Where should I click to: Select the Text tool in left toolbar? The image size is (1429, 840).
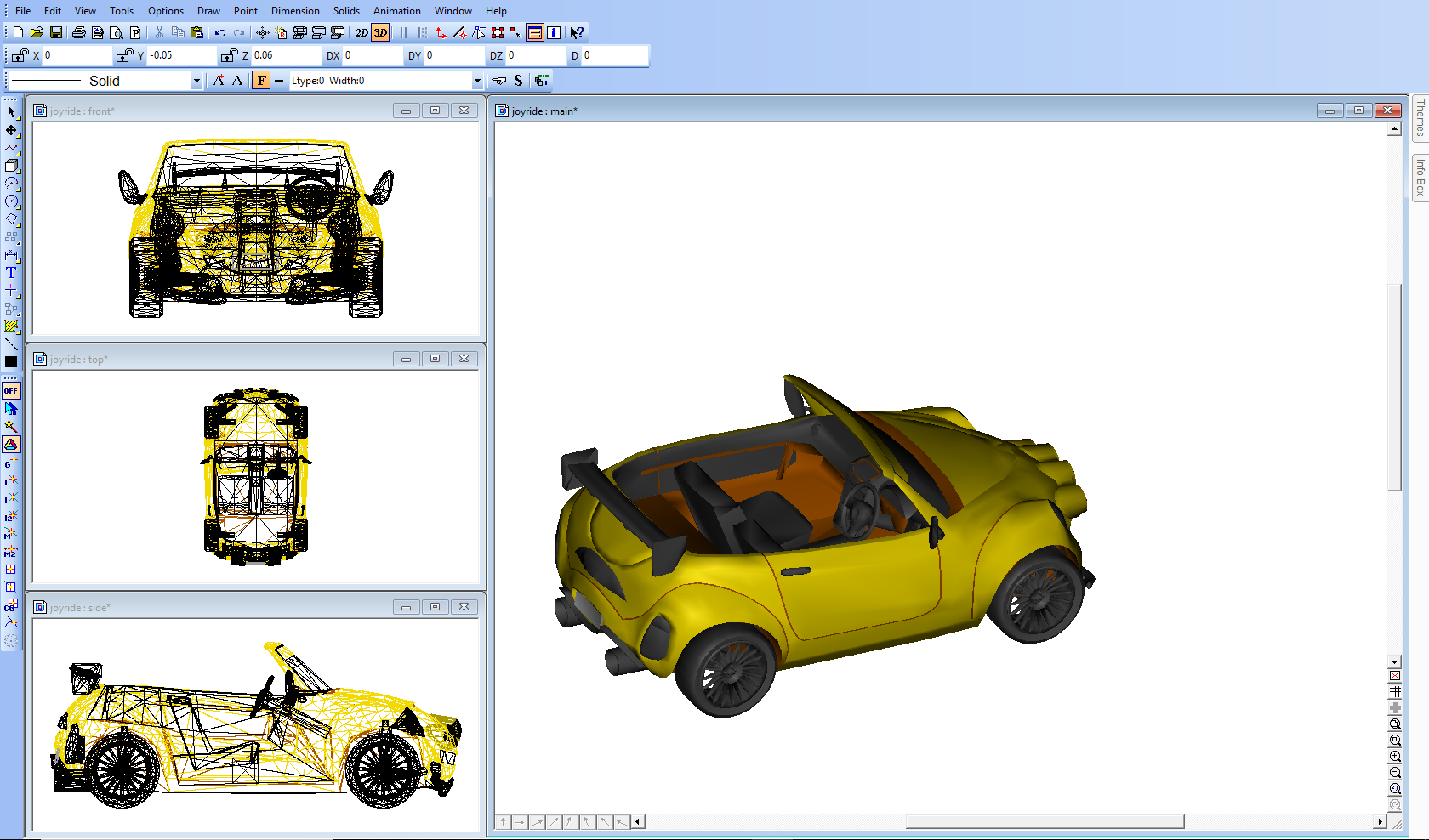[11, 273]
